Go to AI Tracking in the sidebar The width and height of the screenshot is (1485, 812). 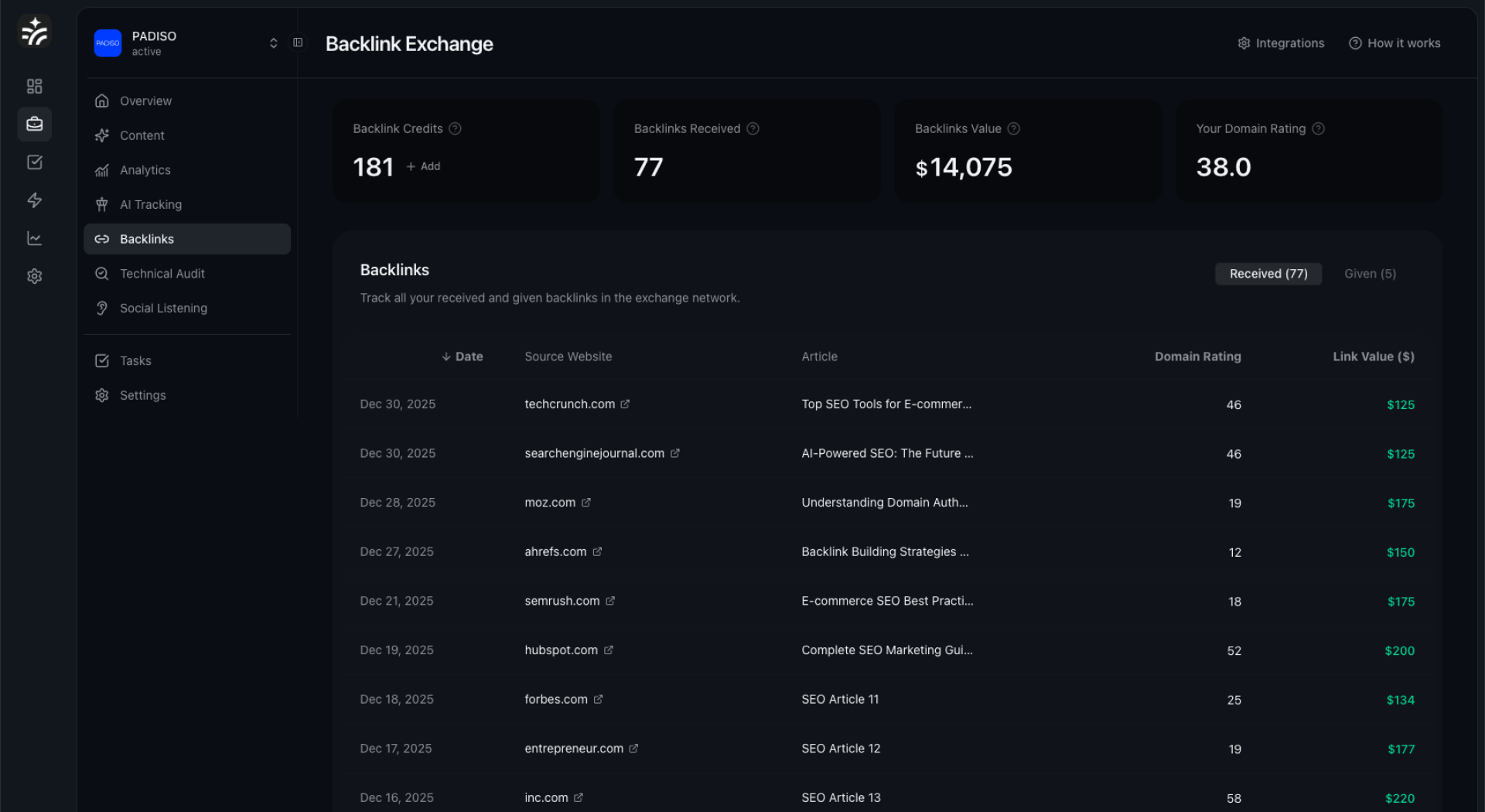[151, 205]
